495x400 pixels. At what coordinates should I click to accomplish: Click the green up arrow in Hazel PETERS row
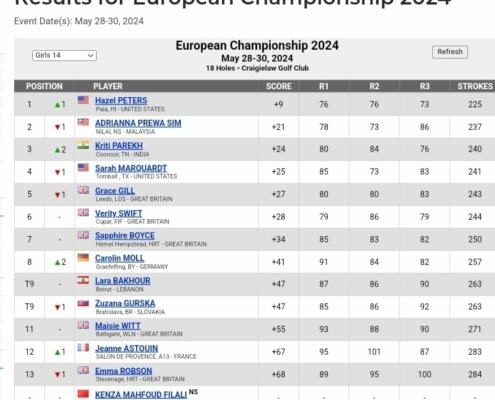coord(57,105)
